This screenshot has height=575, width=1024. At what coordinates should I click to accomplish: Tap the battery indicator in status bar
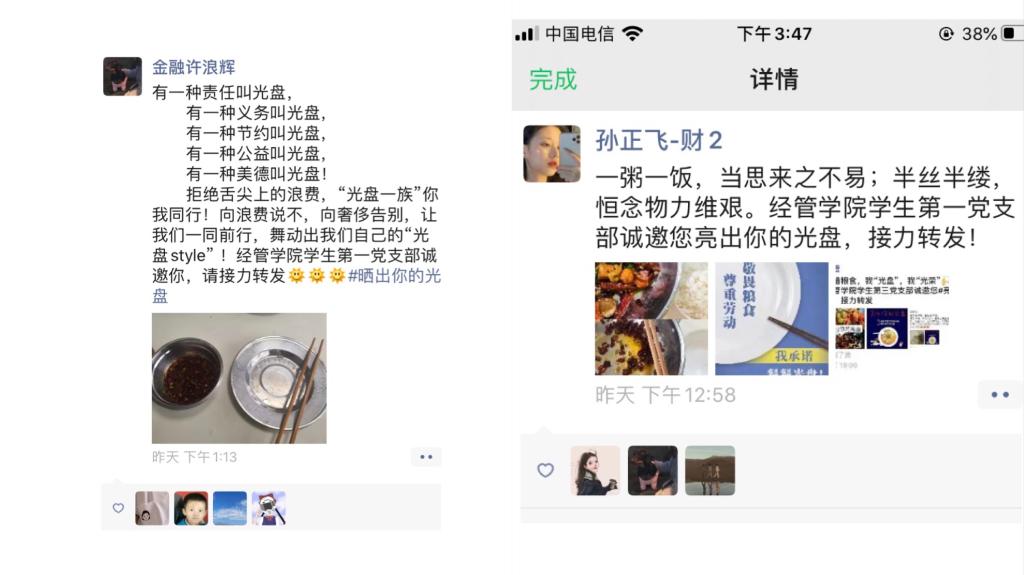[1009, 33]
